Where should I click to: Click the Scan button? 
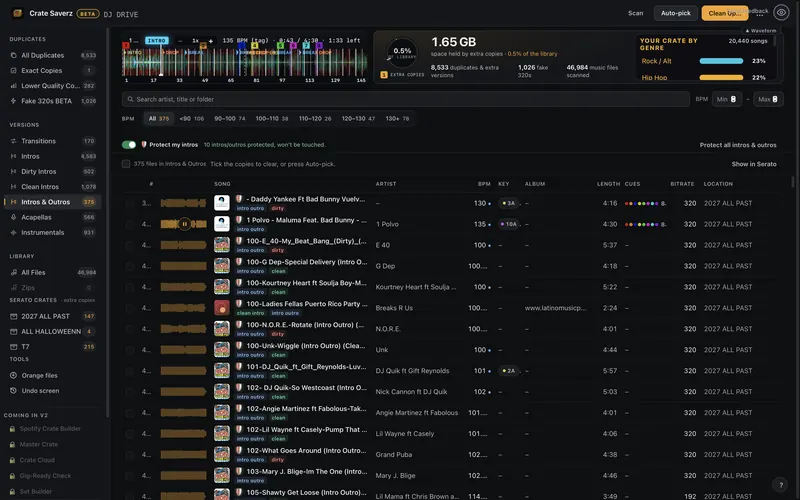tap(635, 13)
